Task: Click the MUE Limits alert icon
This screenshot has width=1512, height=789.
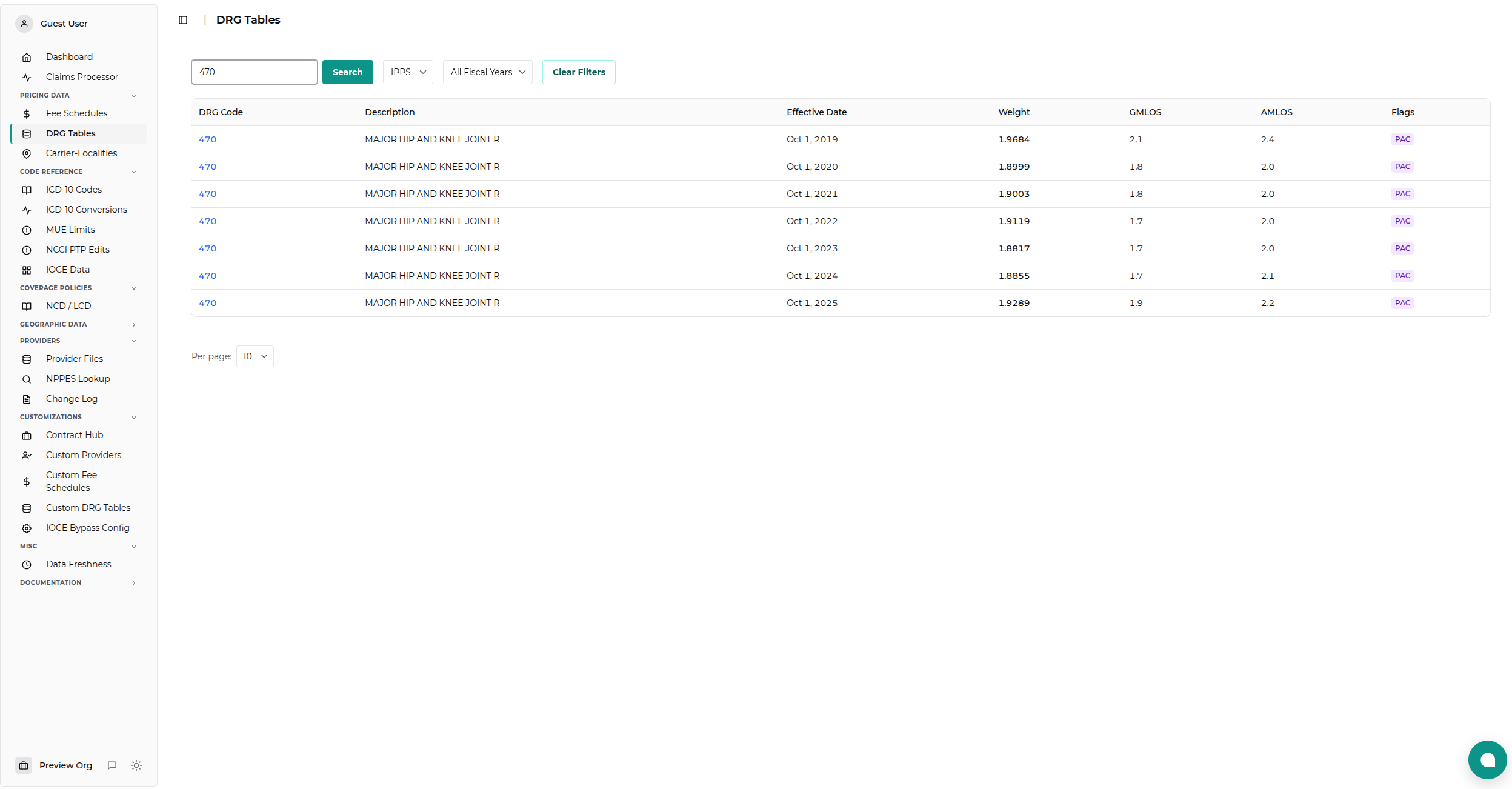Action: pyautogui.click(x=27, y=230)
